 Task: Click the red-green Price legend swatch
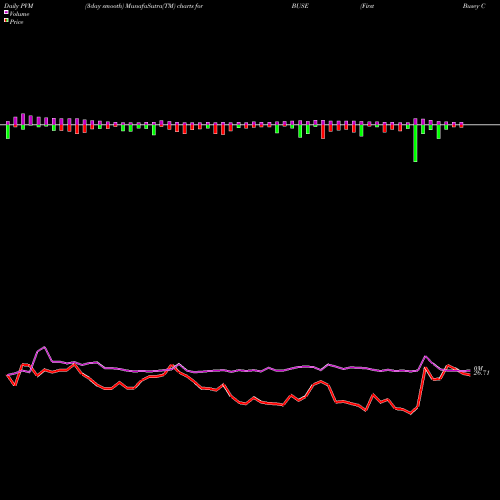pyautogui.click(x=6, y=21)
